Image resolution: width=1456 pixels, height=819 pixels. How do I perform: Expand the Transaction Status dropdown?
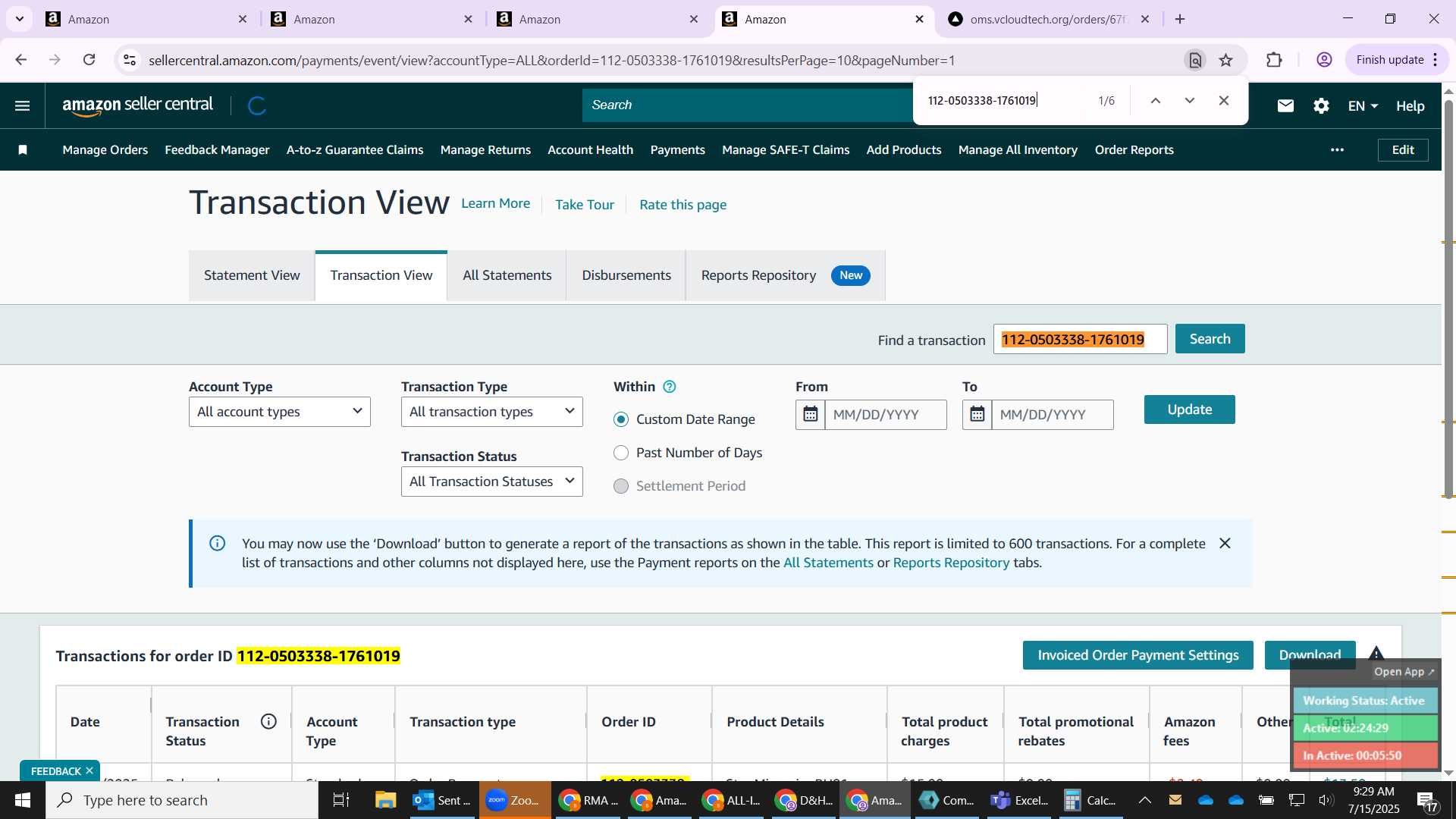492,482
